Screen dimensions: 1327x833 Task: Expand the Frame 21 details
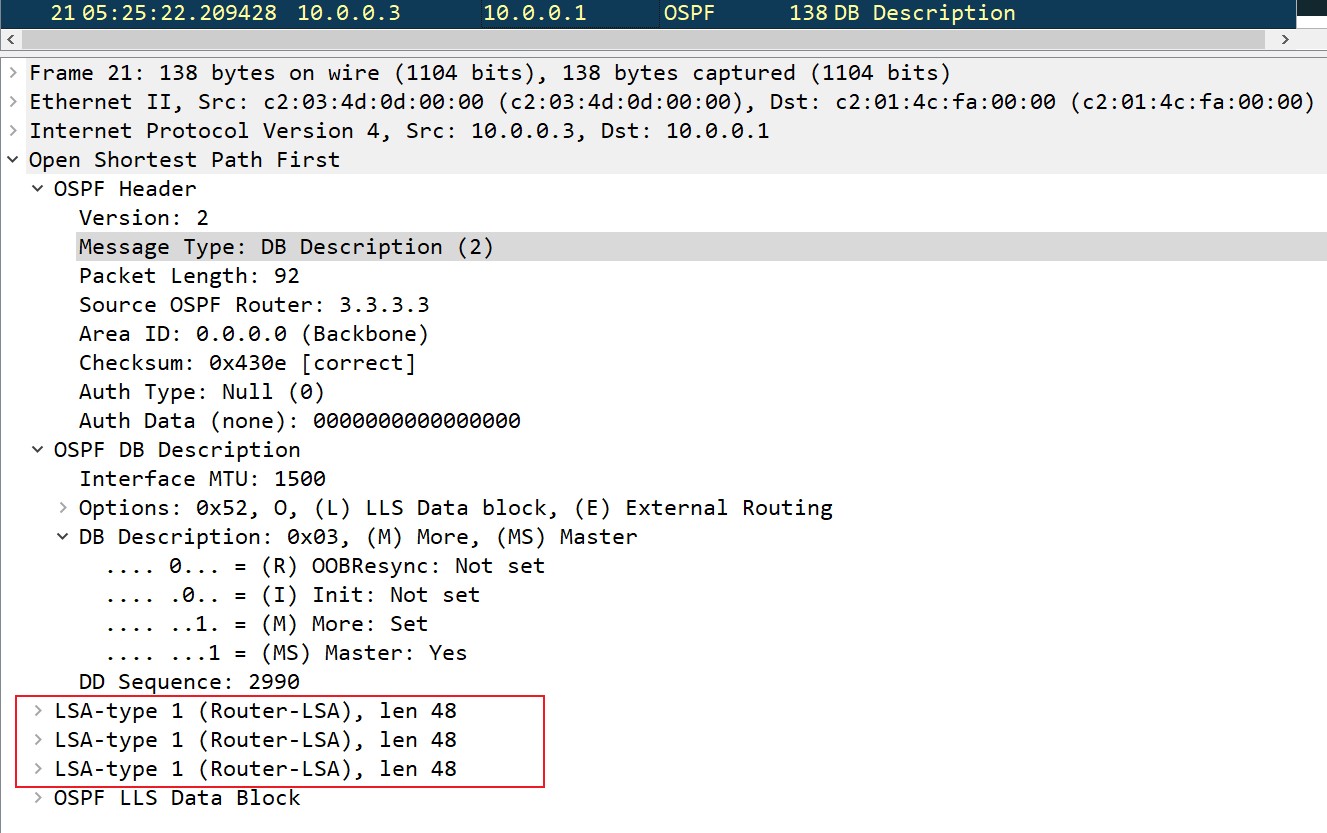tap(13, 73)
